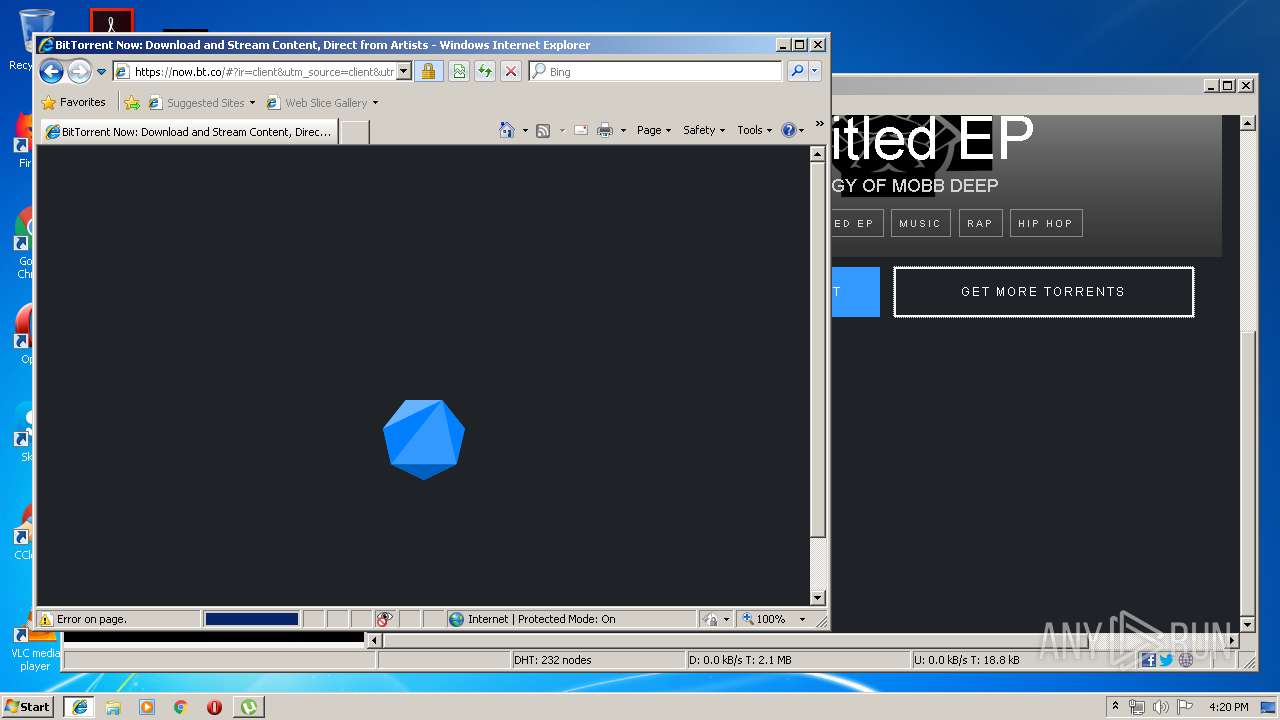Toggle the Compatibility View icon
This screenshot has width=1280, height=720.
[459, 71]
